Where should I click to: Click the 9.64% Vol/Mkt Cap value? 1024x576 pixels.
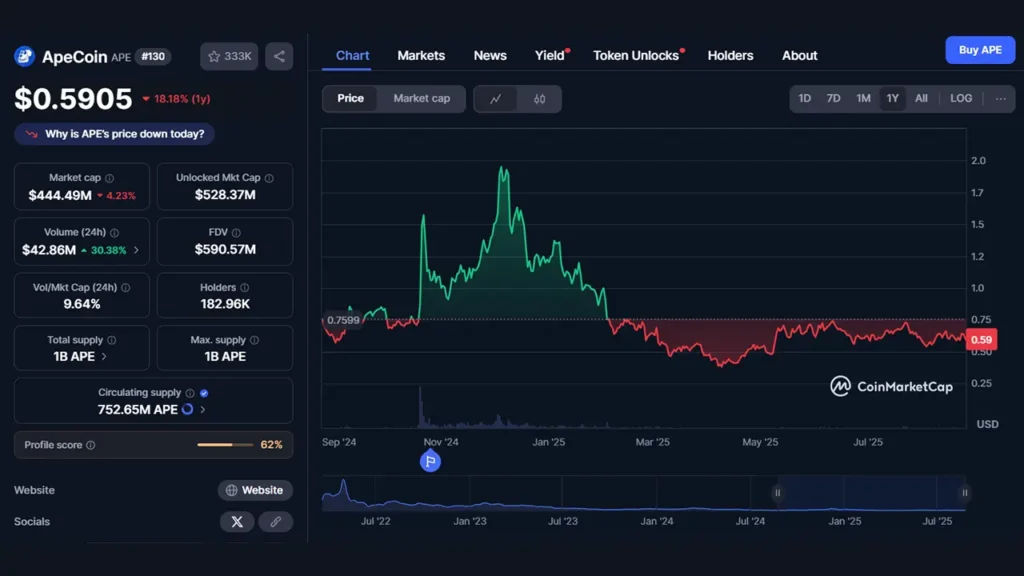[82, 304]
